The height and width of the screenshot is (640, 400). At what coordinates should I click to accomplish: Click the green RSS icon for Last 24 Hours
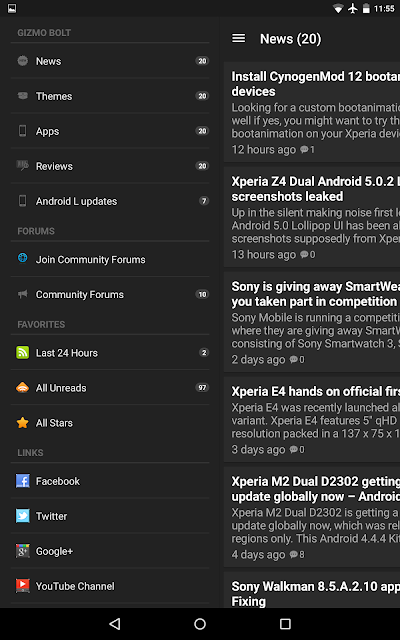point(22,352)
